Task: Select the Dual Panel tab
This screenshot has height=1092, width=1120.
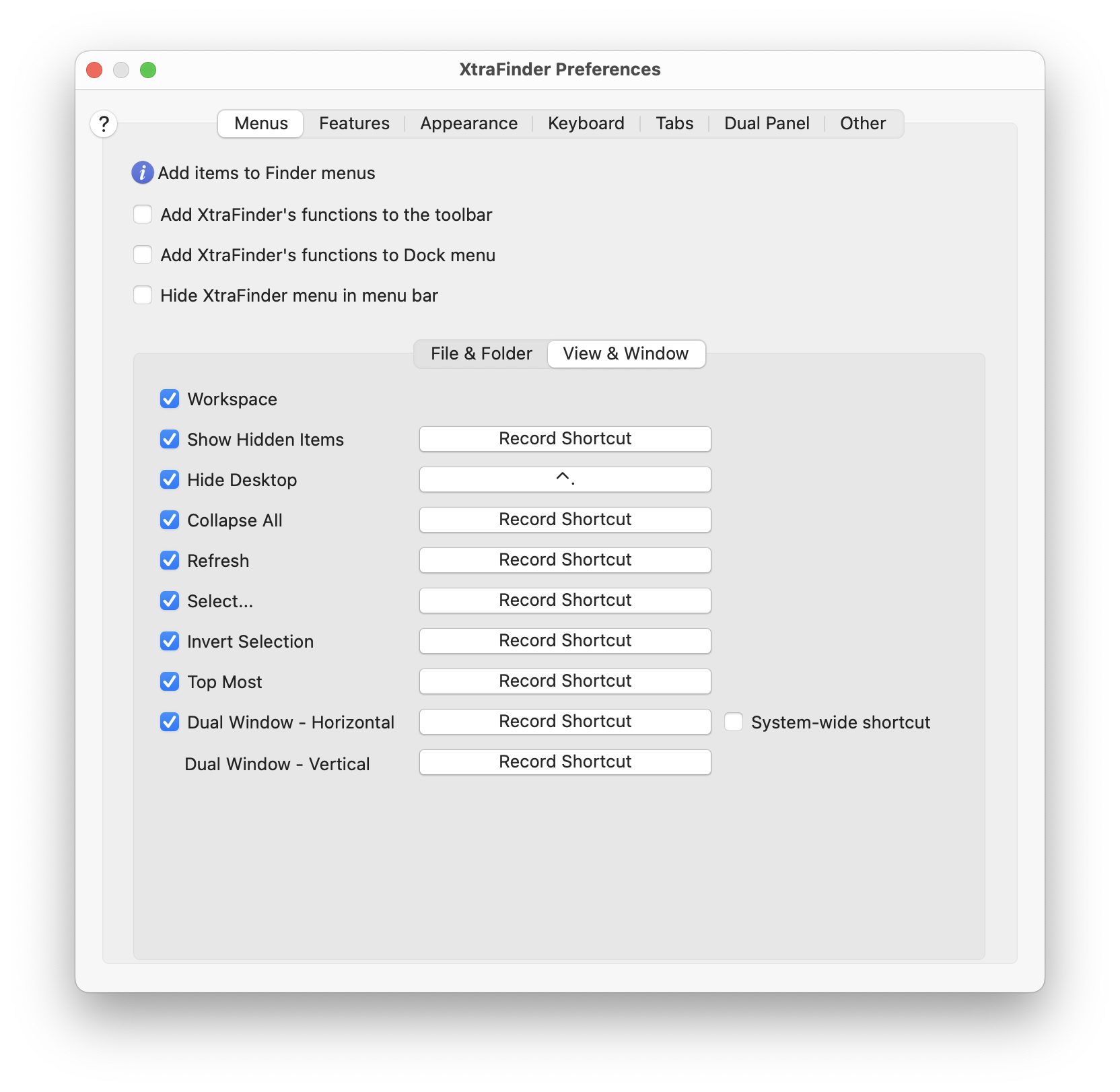Action: pyautogui.click(x=767, y=124)
